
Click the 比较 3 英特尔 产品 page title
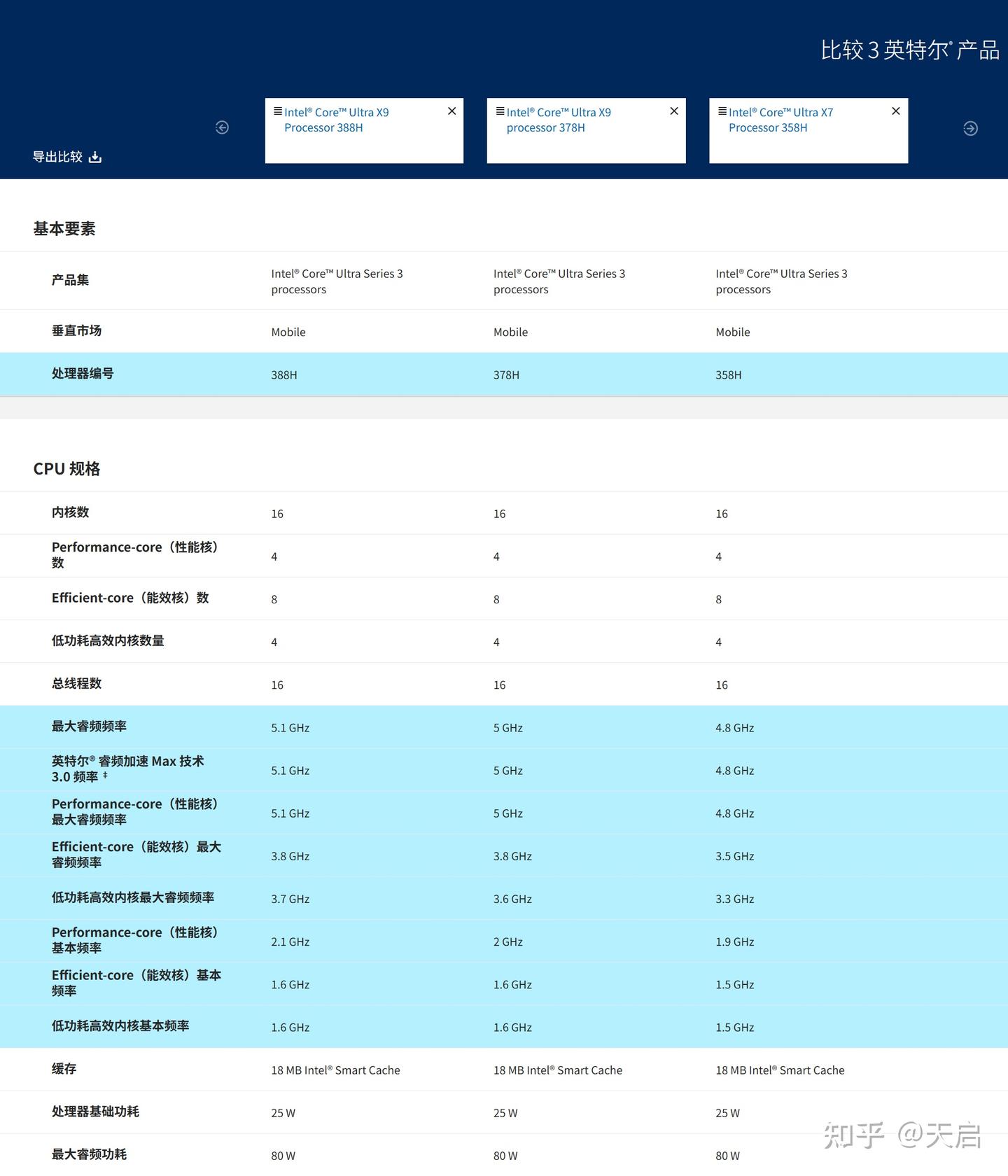[x=910, y=50]
